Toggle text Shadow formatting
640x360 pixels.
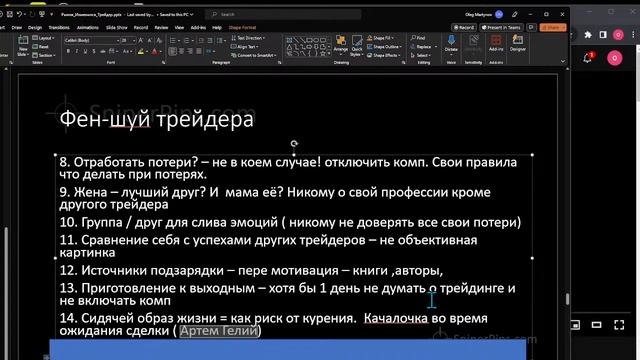click(94, 51)
